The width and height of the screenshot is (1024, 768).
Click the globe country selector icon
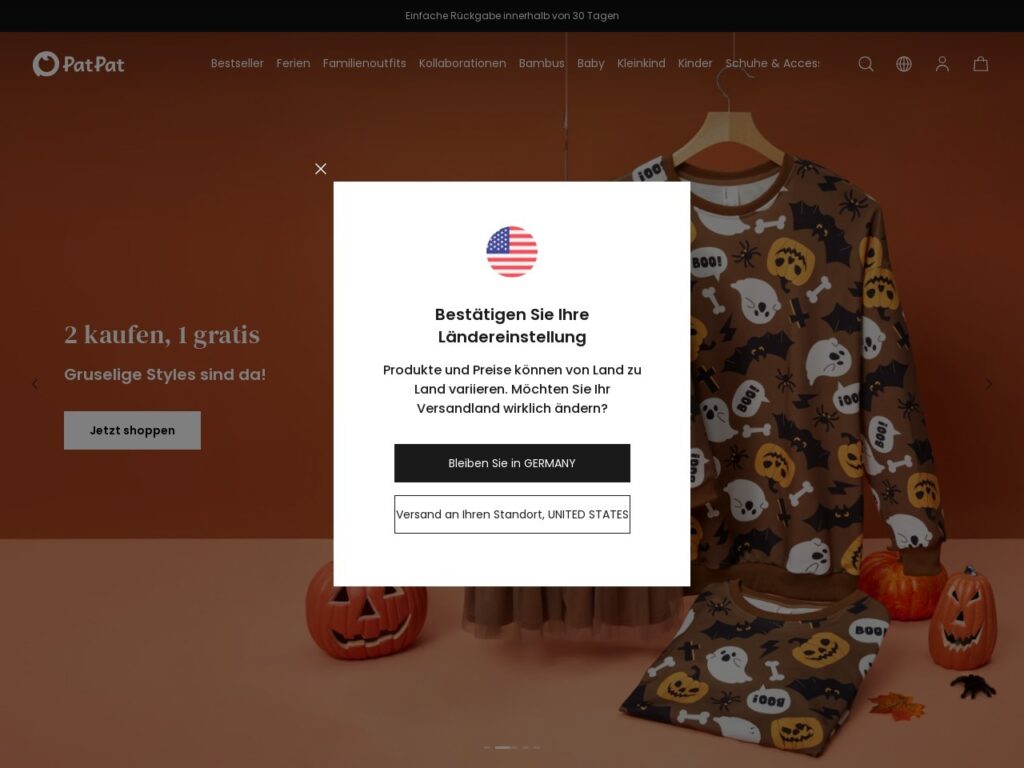pyautogui.click(x=904, y=63)
